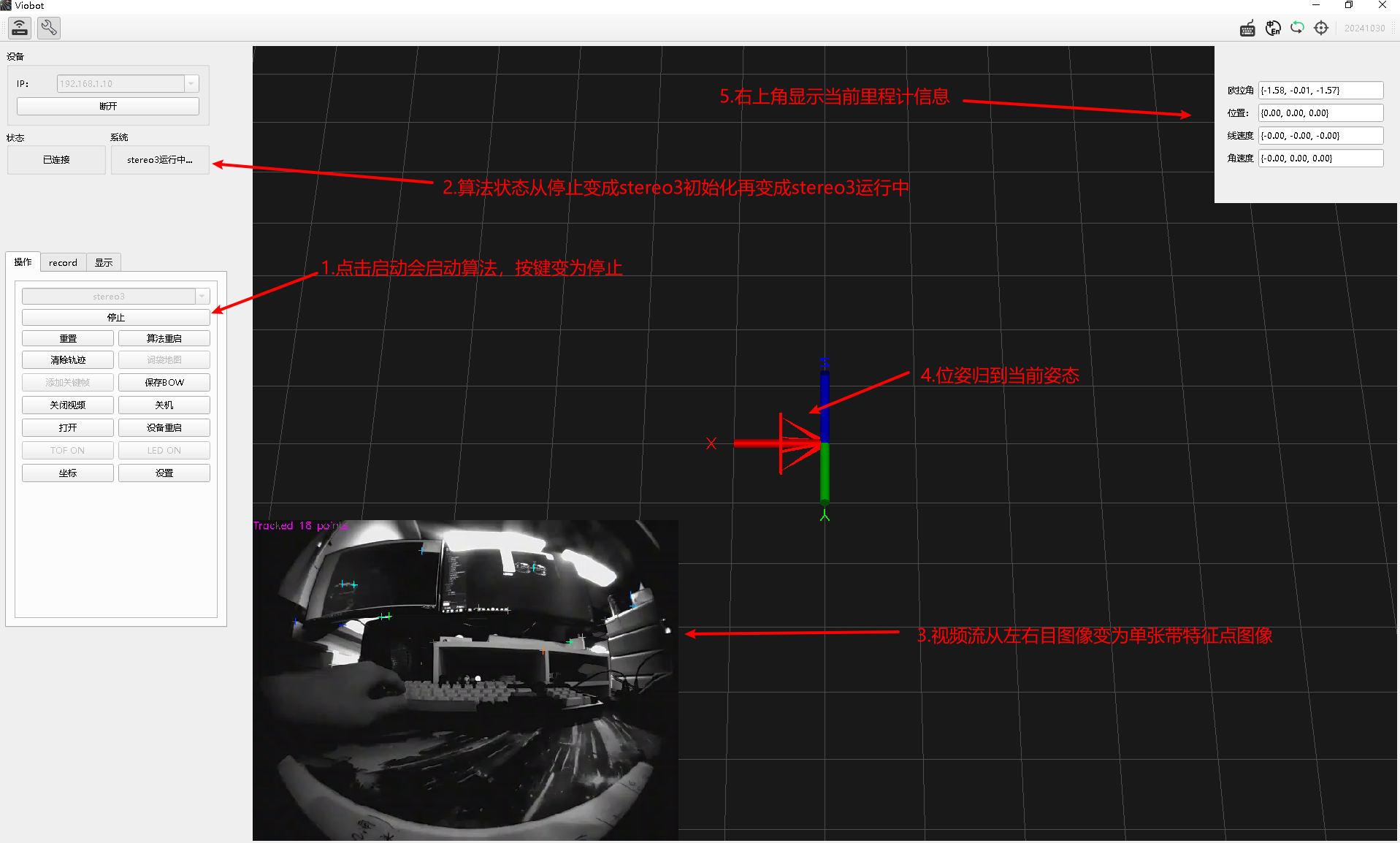The width and height of the screenshot is (1400, 843).
Task: Expand the IP address dropdown arrow
Action: (x=191, y=83)
